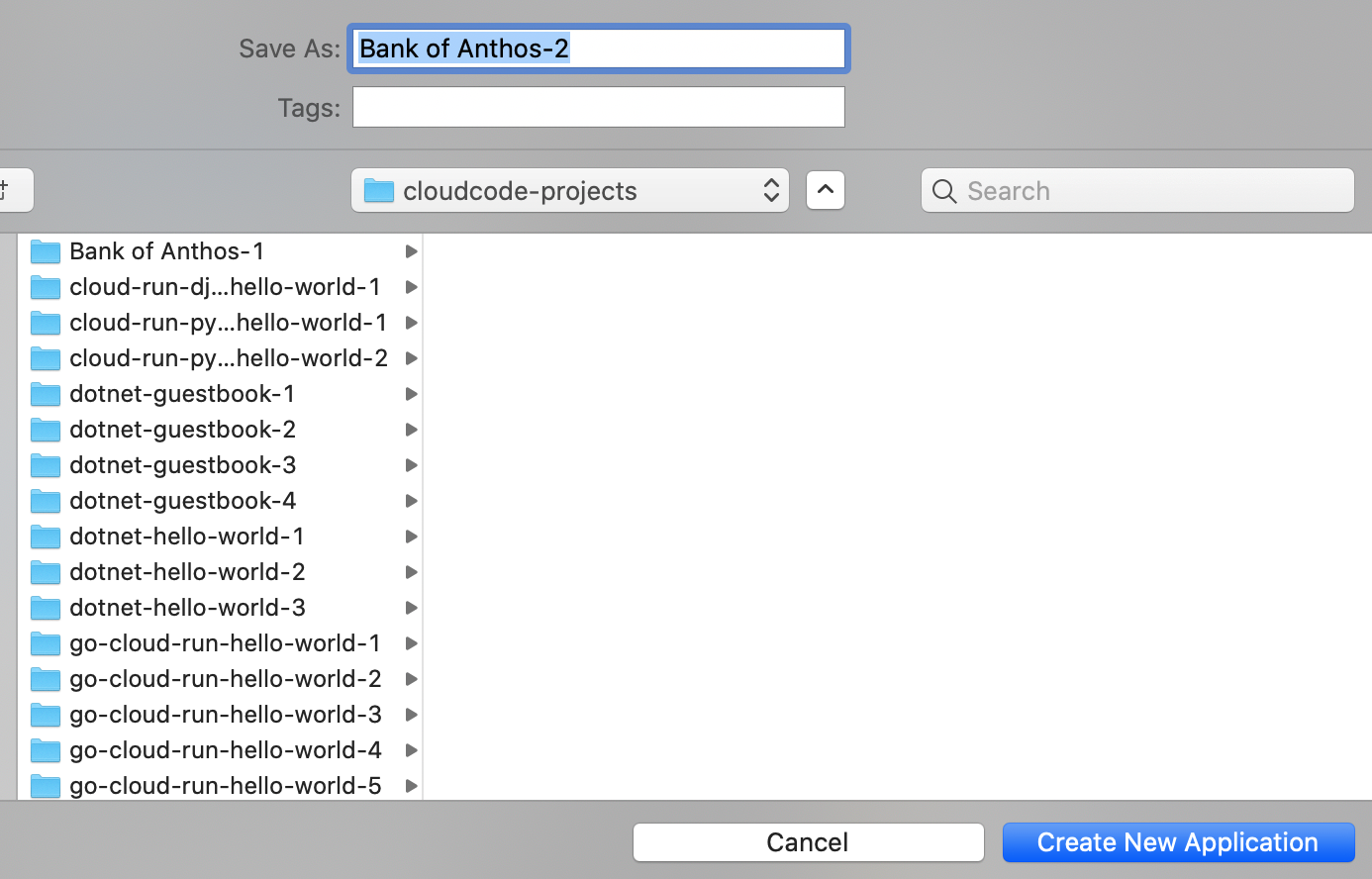Open the cloudcode-projects location dropdown
The width and height of the screenshot is (1372, 879).
[x=770, y=190]
